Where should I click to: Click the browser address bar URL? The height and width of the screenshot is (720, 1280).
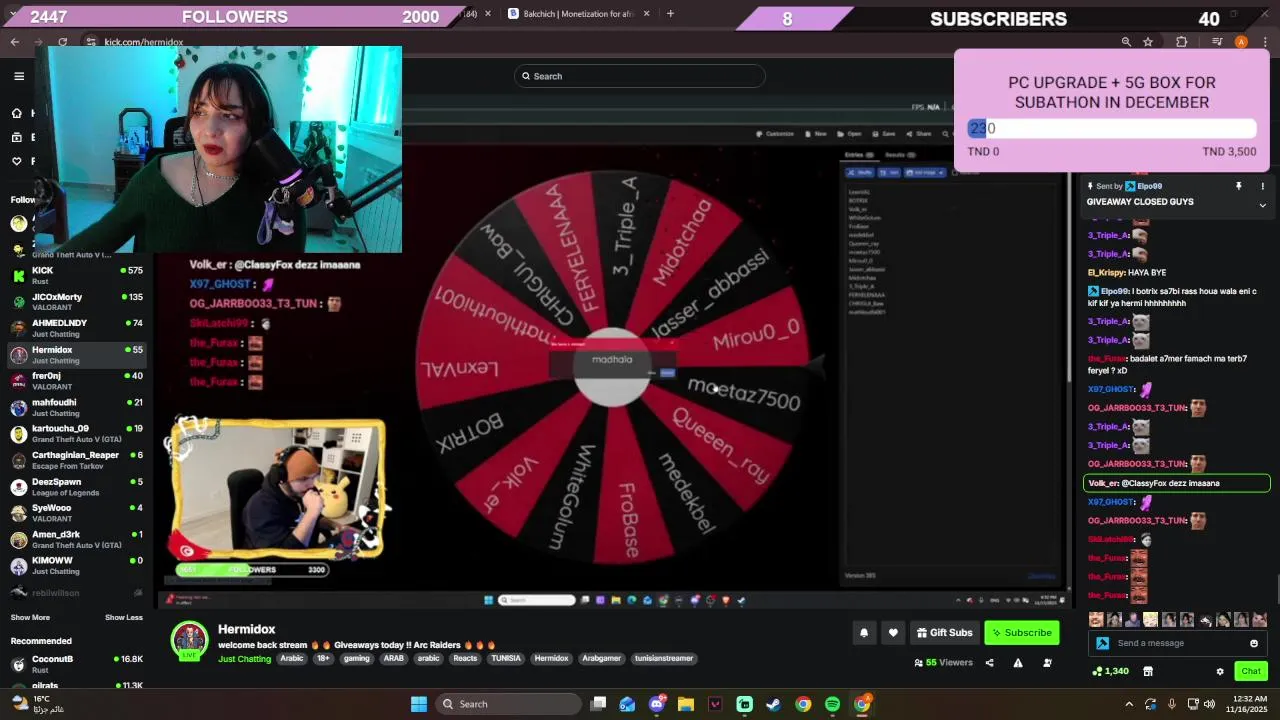[x=144, y=42]
